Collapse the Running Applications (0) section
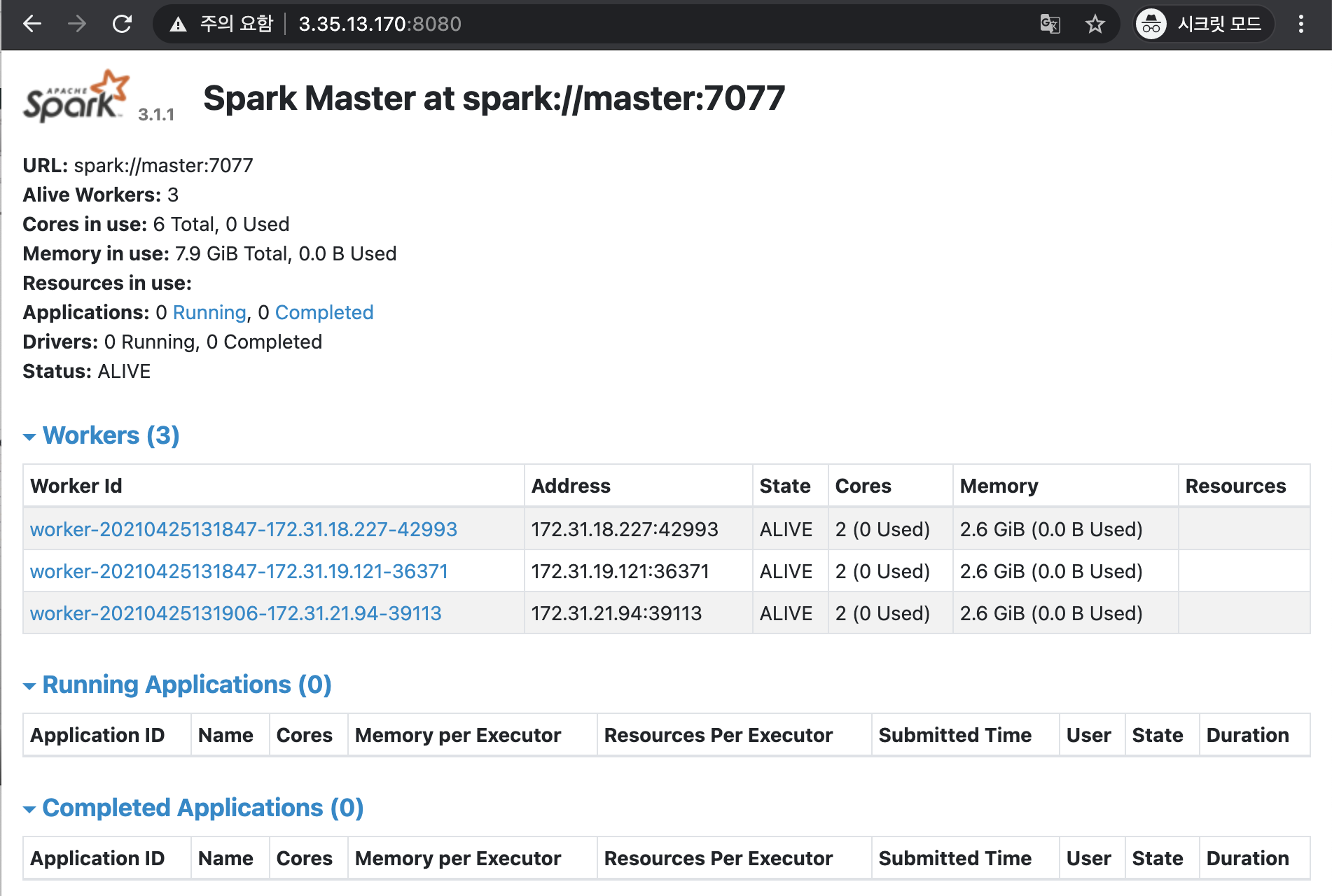This screenshot has width=1332, height=896. point(178,685)
